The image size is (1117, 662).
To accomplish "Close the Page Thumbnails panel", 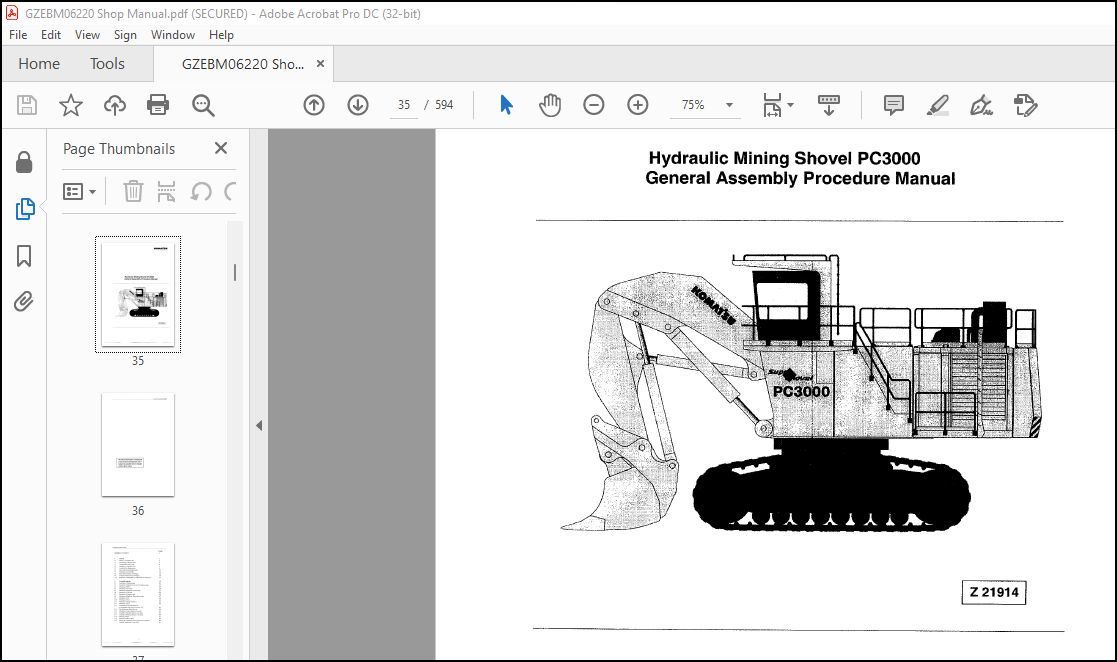I will click(x=221, y=148).
